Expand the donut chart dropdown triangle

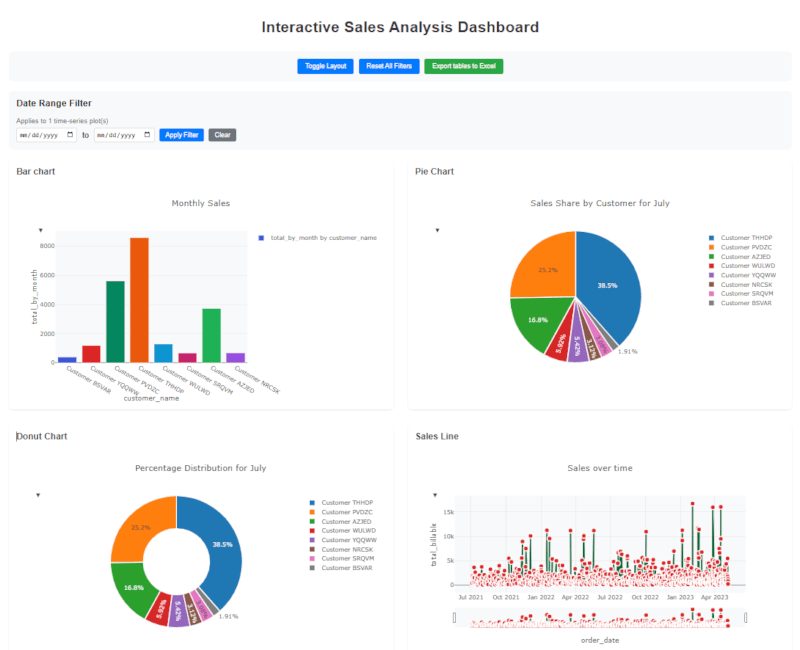click(38, 495)
